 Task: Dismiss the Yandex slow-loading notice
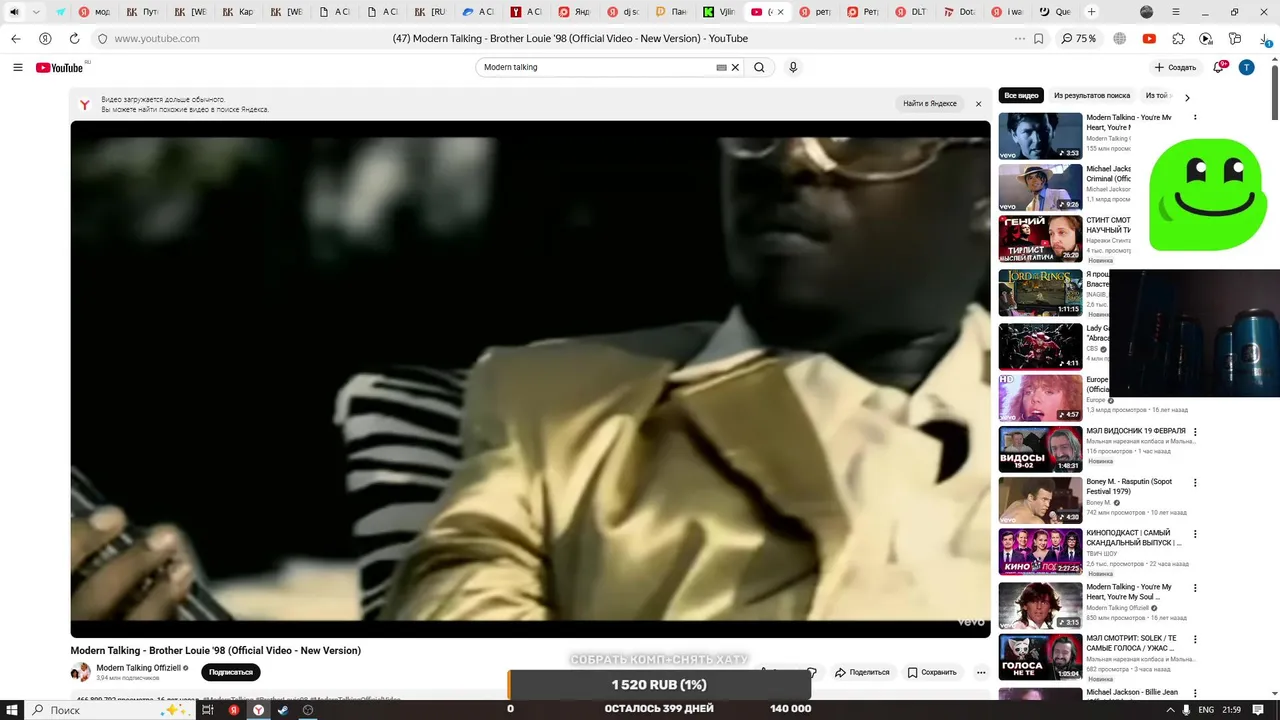pyautogui.click(x=978, y=103)
